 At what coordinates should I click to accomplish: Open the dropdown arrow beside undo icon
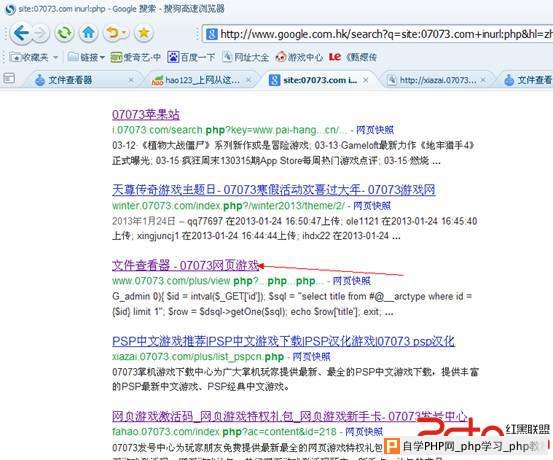[125, 34]
